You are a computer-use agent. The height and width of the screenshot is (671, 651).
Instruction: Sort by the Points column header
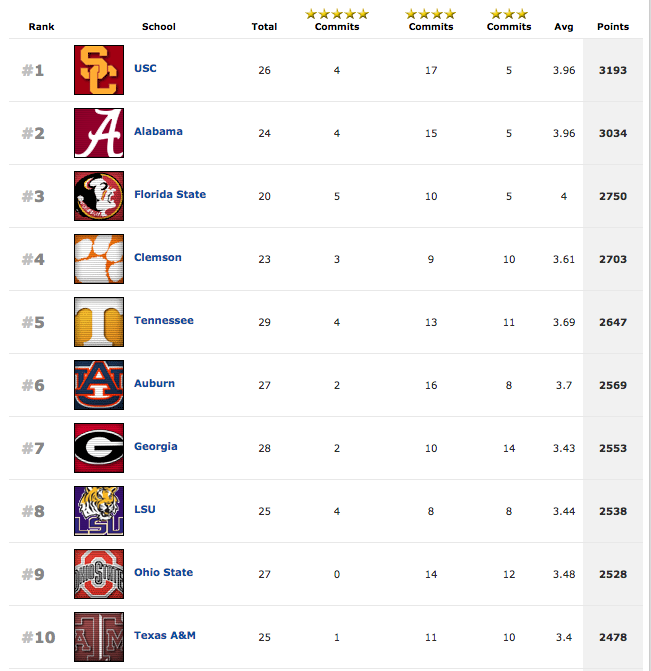pos(613,27)
